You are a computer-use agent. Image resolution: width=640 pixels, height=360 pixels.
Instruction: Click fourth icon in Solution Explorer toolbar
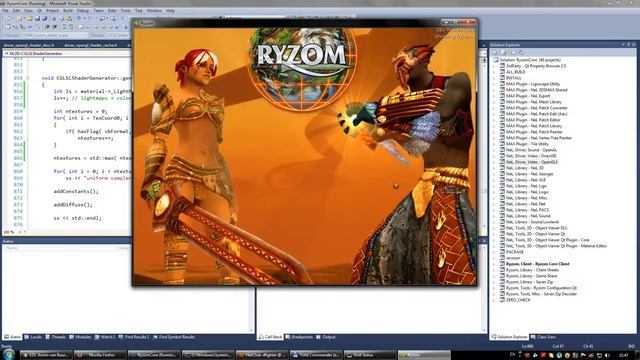tap(521, 52)
